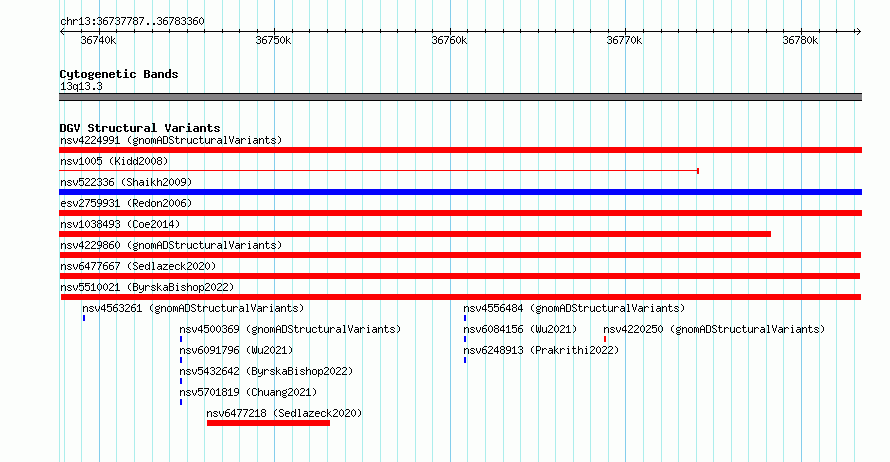
Task: Select the short red nsv6477218 bar
Action: tap(268, 423)
